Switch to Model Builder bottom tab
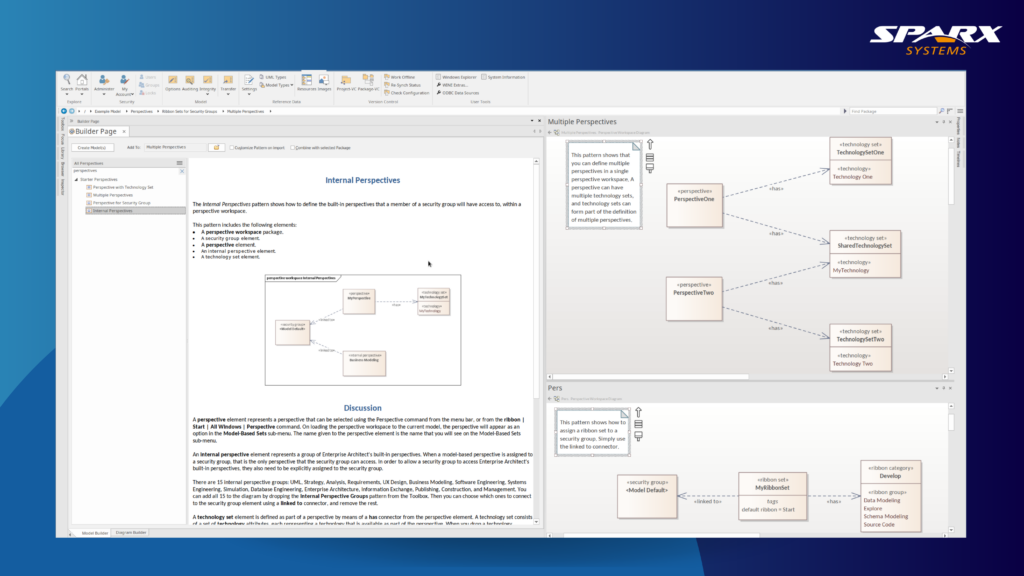The width and height of the screenshot is (1024, 576). [95, 533]
